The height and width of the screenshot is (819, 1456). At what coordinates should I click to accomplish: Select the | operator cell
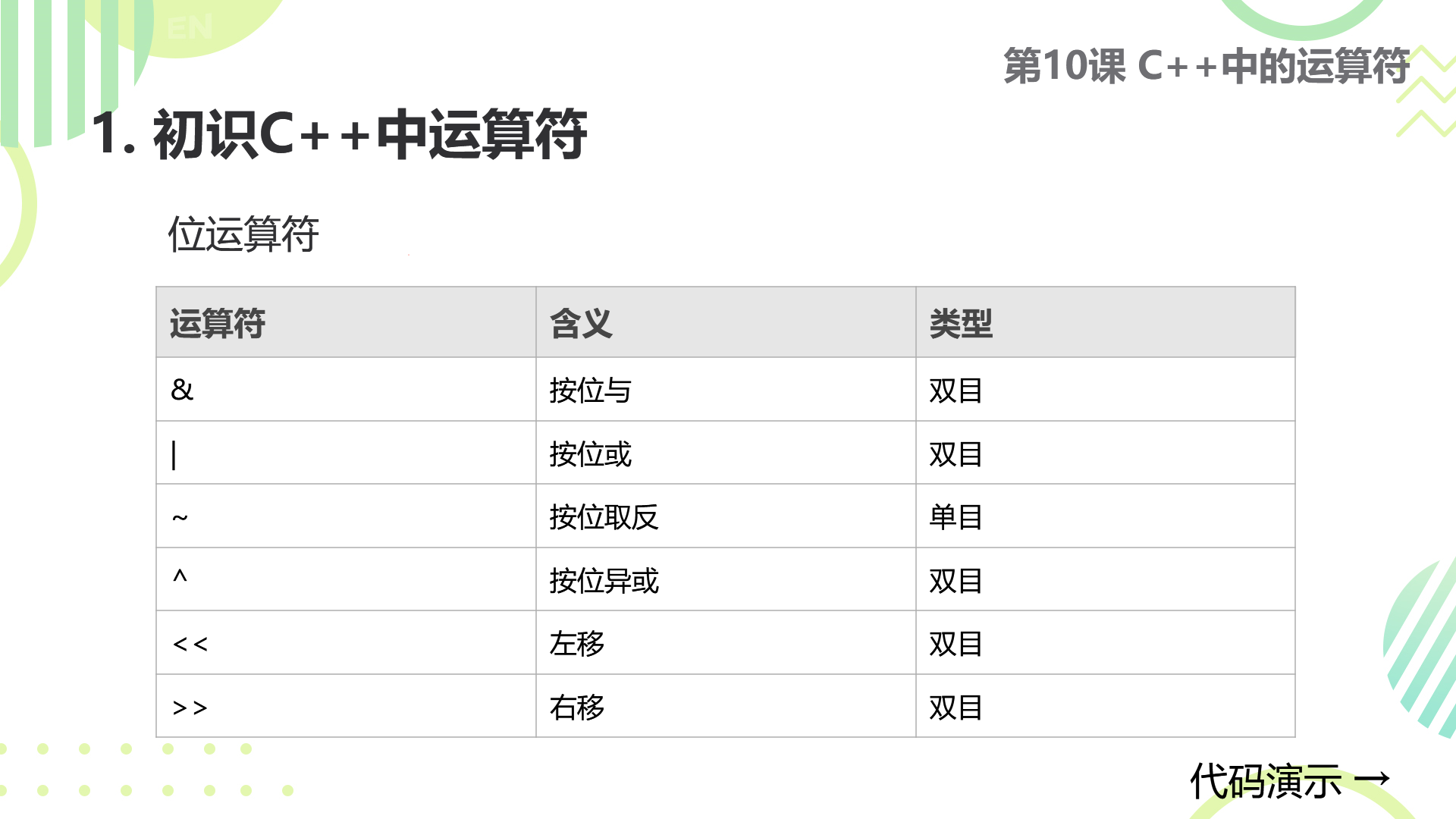tap(347, 453)
